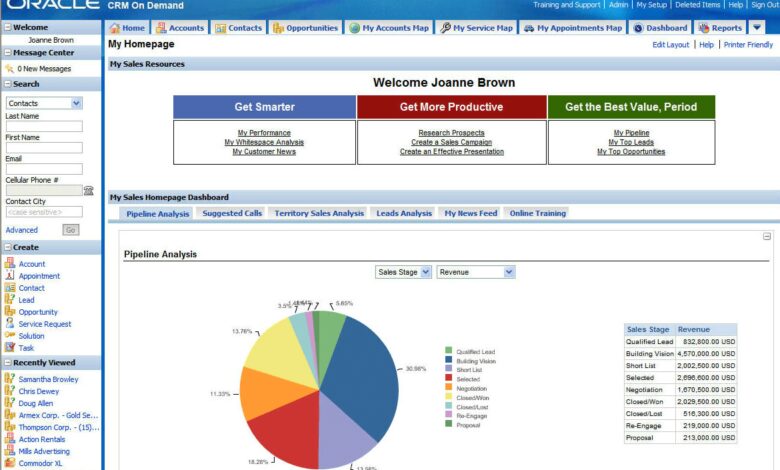This screenshot has width=780, height=470.
Task: Click the phone icon beside Cellular Phone field
Action: 89,190
